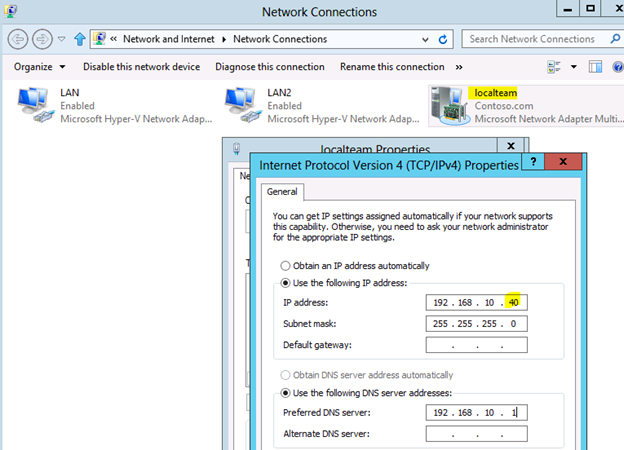This screenshot has height=450, width=624.
Task: Click the Back navigation arrow
Action: (18, 39)
